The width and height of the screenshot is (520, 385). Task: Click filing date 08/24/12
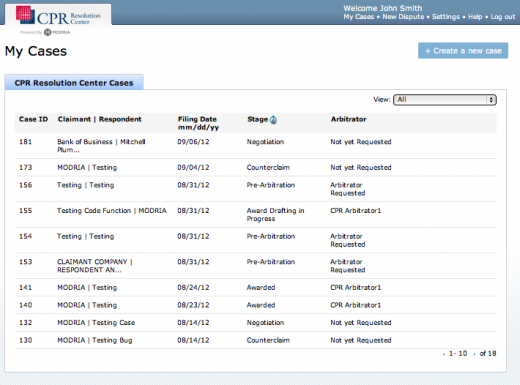click(x=193, y=288)
